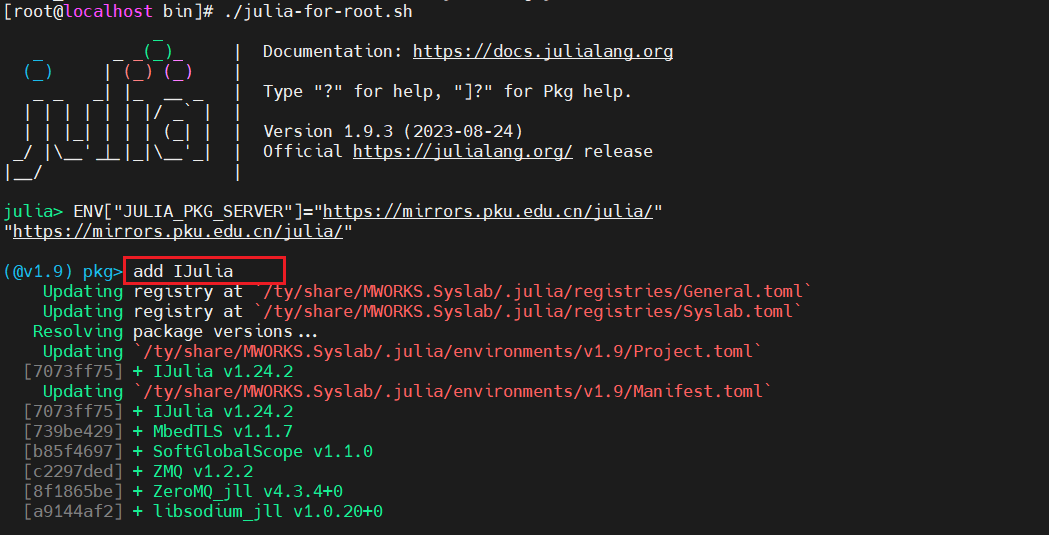Click the Manifest.toml environment path
This screenshot has width=1049, height=535.
click(x=452, y=392)
